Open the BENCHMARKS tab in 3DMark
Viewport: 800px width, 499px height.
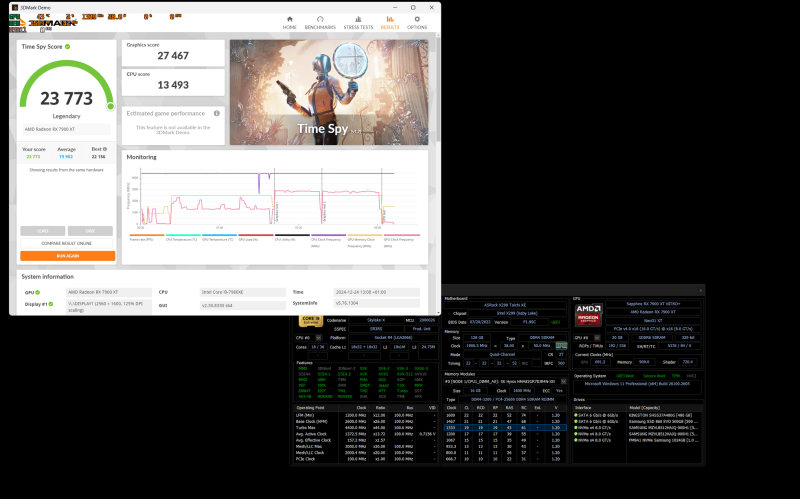click(320, 22)
